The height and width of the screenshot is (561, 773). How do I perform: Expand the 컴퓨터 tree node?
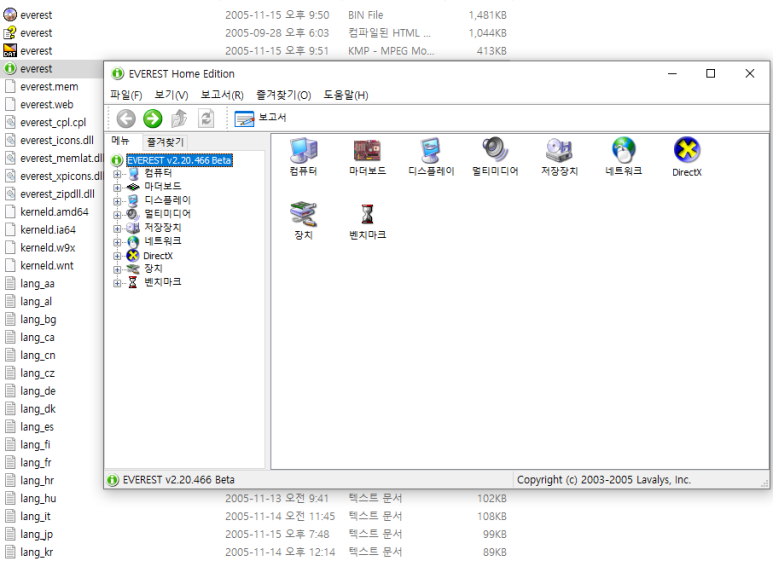(x=117, y=174)
